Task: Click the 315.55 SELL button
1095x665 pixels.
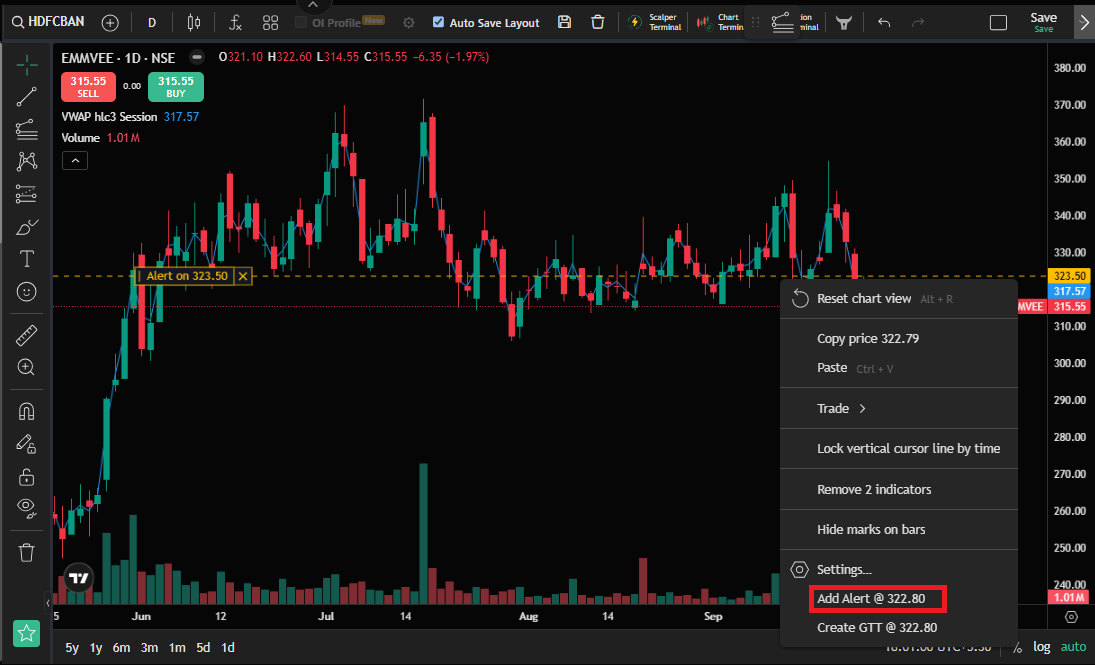Action: click(88, 87)
